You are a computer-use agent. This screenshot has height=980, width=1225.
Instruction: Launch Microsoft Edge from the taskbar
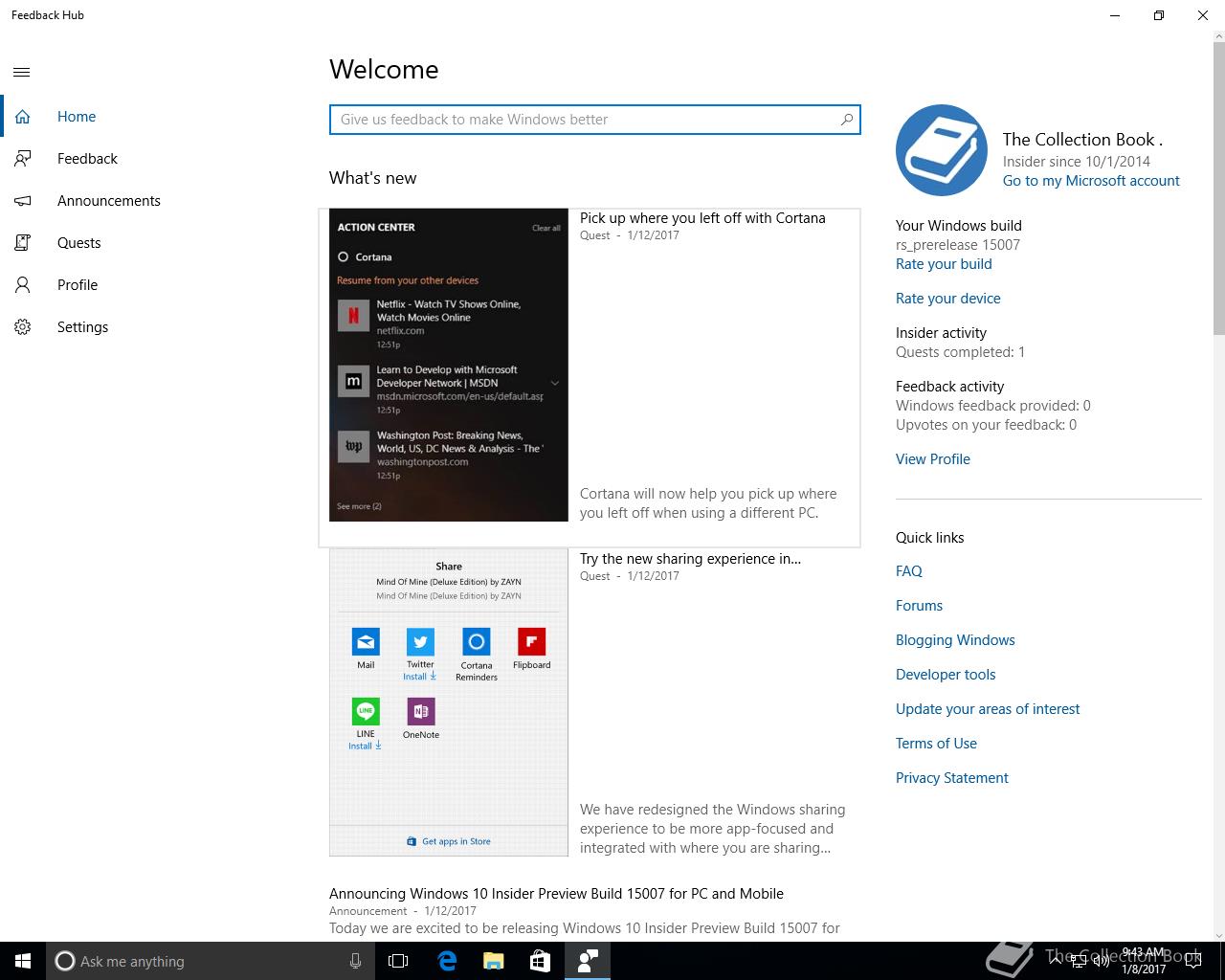coord(447,961)
